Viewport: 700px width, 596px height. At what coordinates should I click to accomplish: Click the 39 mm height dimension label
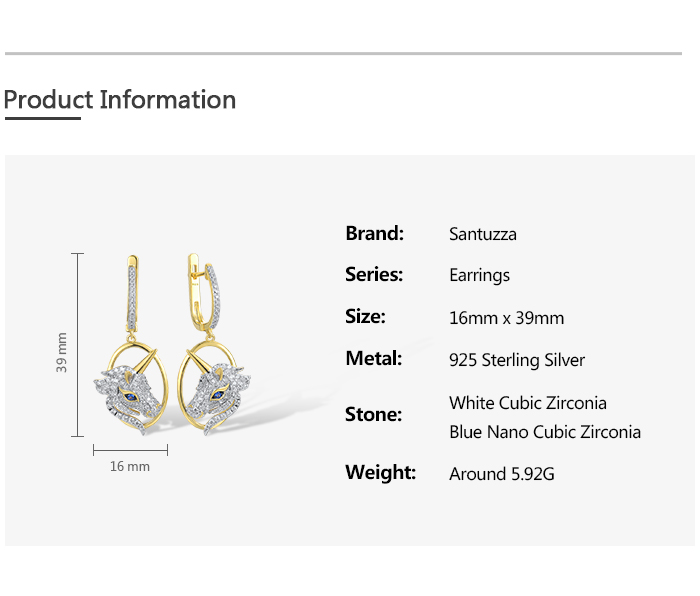point(62,352)
